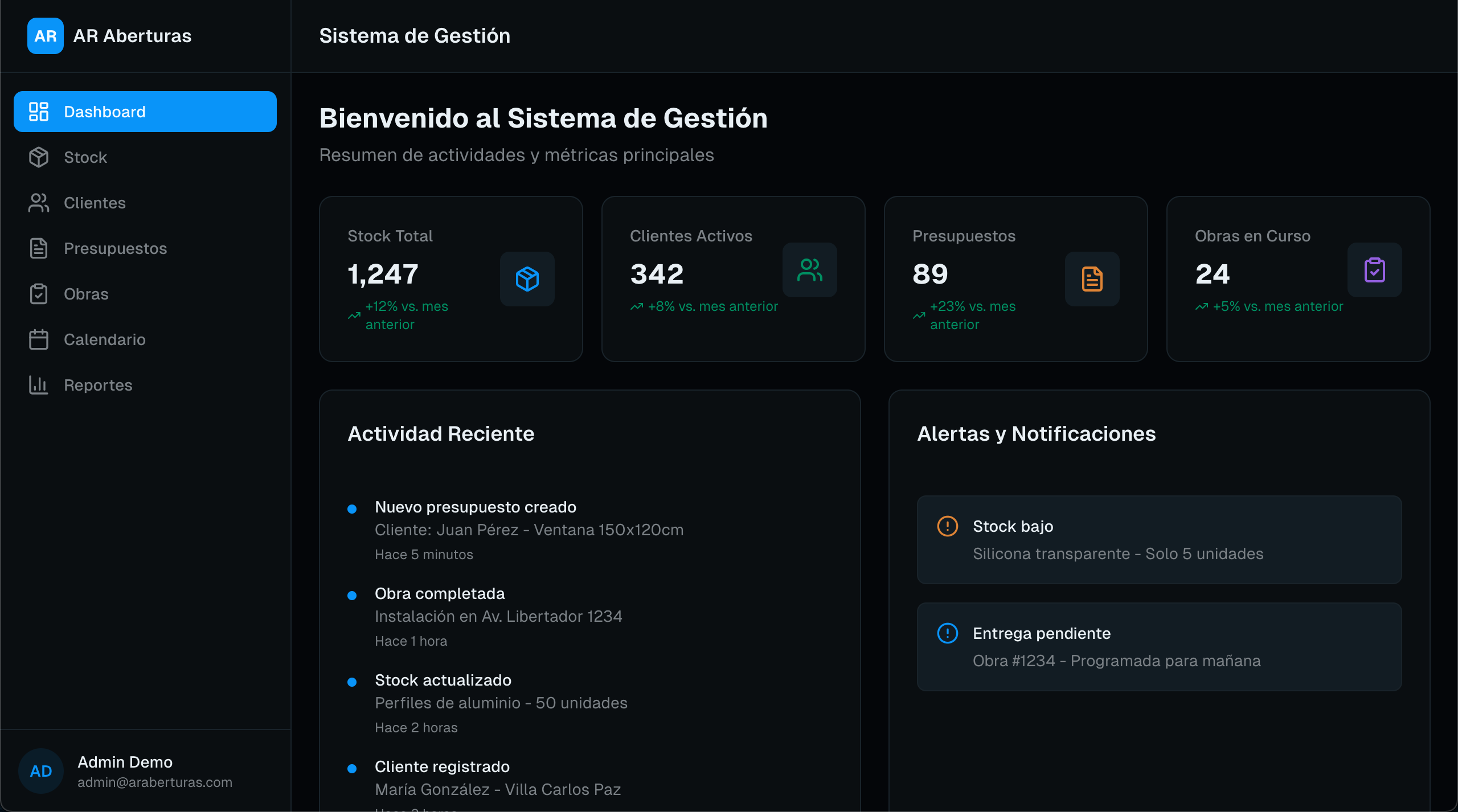Click the blue box icon in Stock Total card
The image size is (1458, 812).
coord(527,279)
